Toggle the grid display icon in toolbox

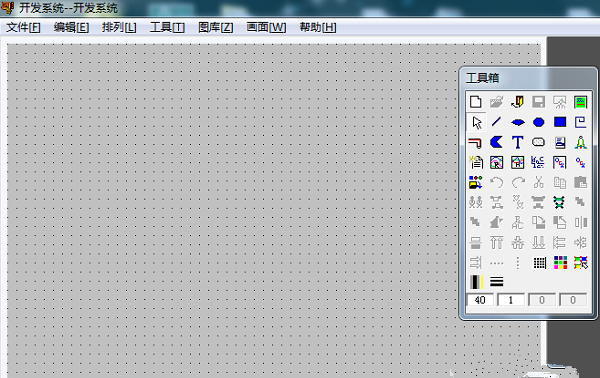tap(540, 263)
